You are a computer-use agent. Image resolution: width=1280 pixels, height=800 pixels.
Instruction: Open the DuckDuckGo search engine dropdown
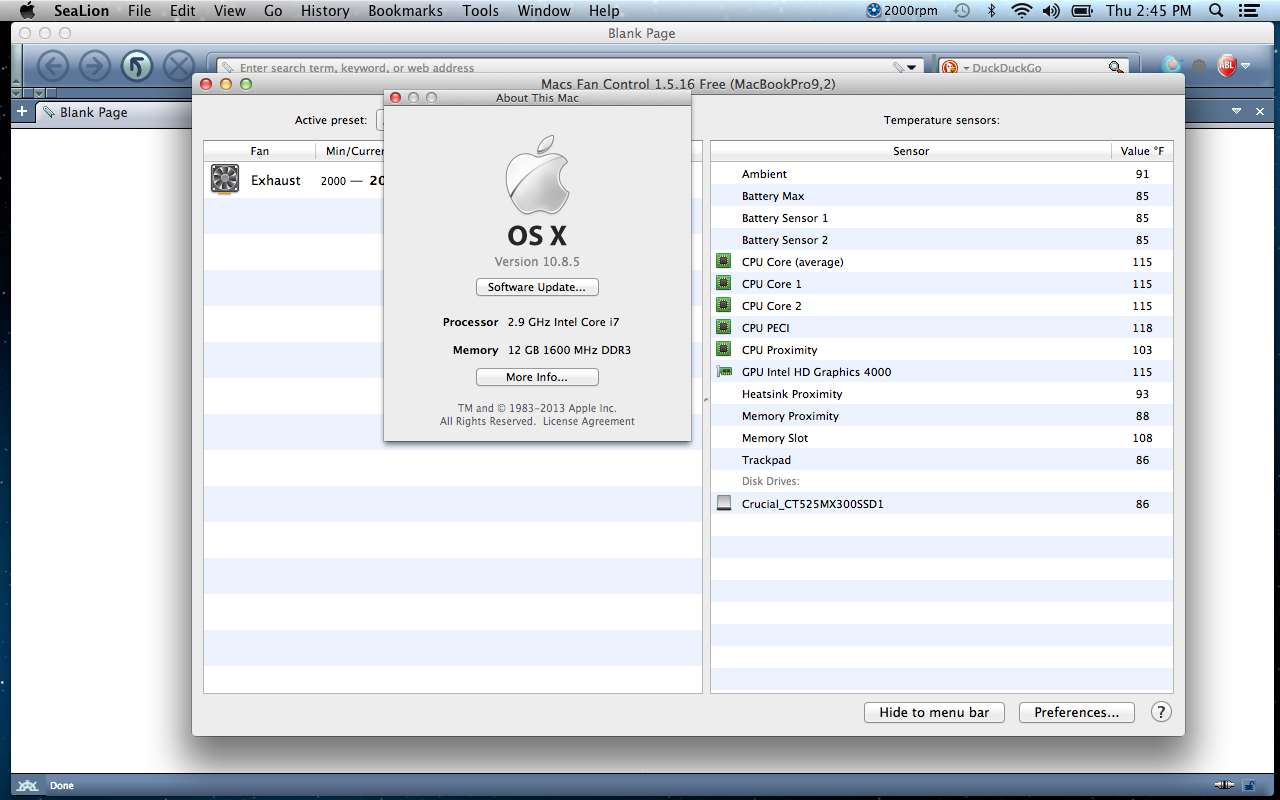click(956, 68)
